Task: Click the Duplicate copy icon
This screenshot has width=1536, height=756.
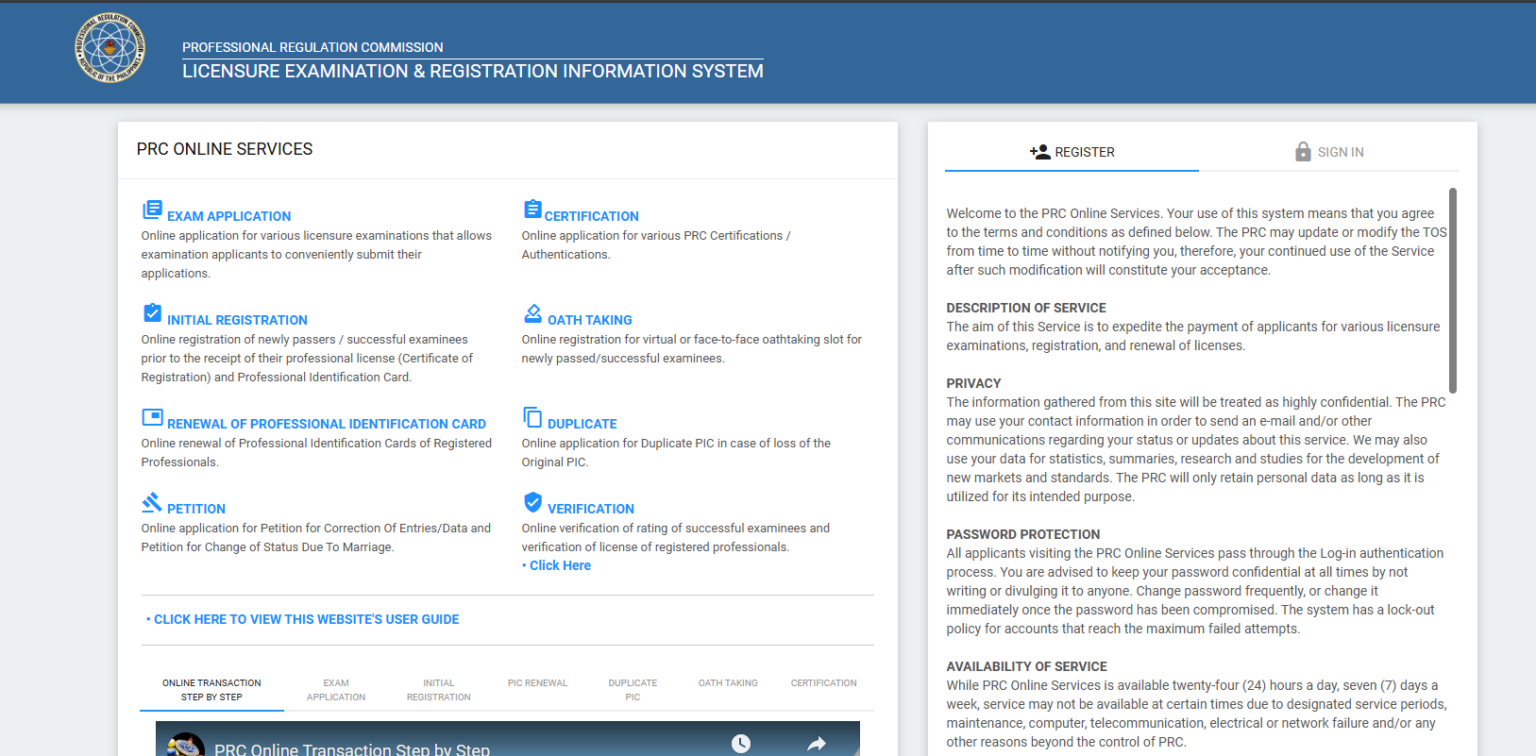Action: point(532,418)
